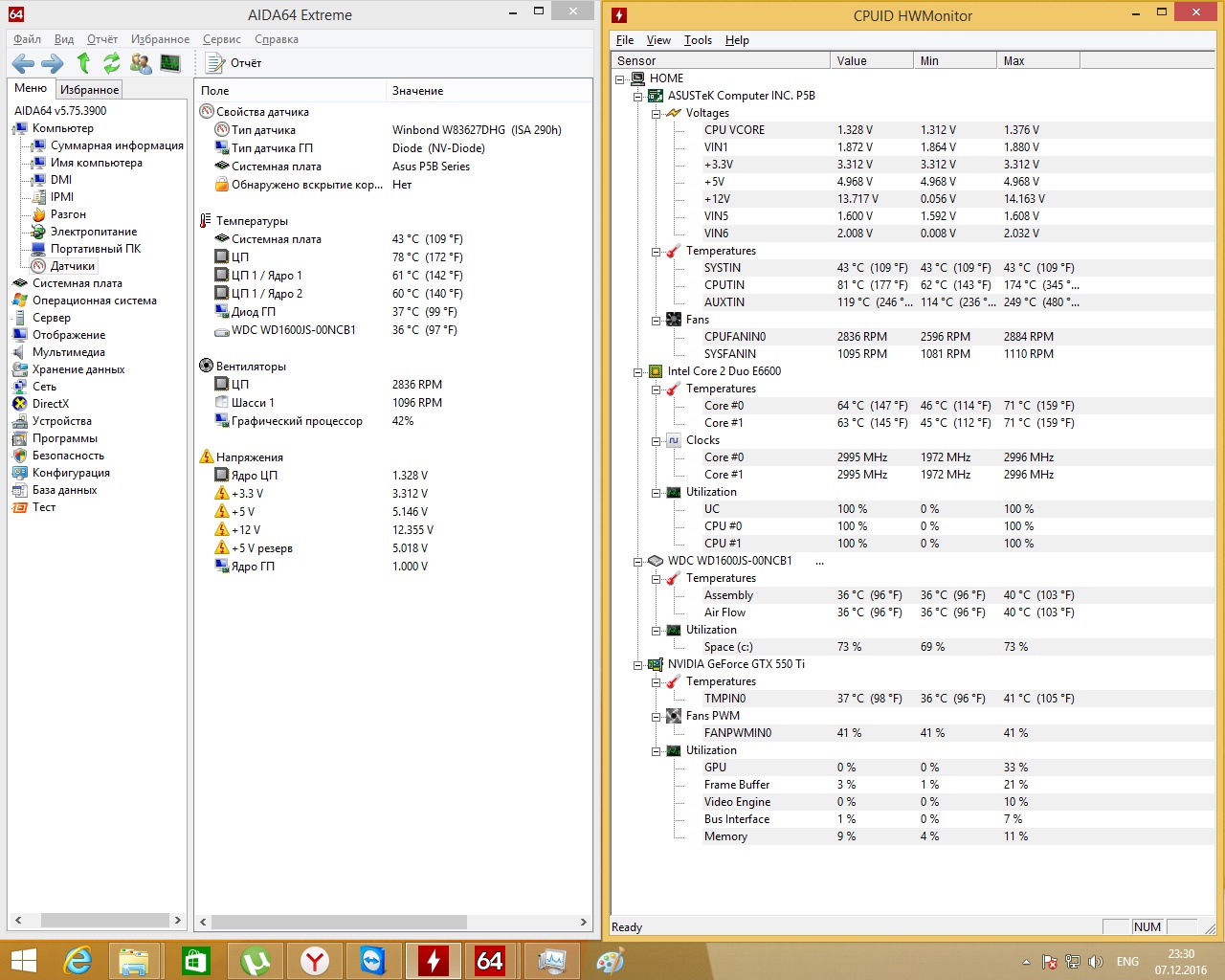Switch to Yandex Browser on the taskbar
Viewport: 1225px width, 980px height.
[x=314, y=960]
